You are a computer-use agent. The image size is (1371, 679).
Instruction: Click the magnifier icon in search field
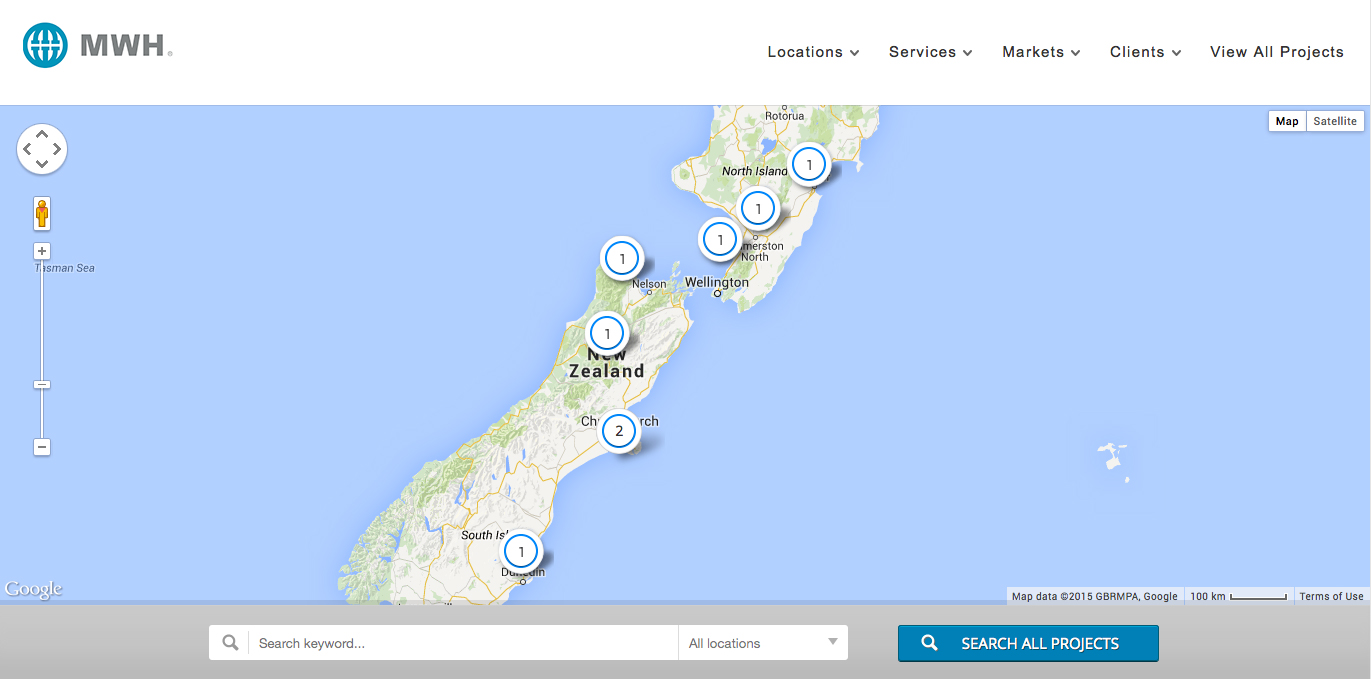click(x=230, y=643)
